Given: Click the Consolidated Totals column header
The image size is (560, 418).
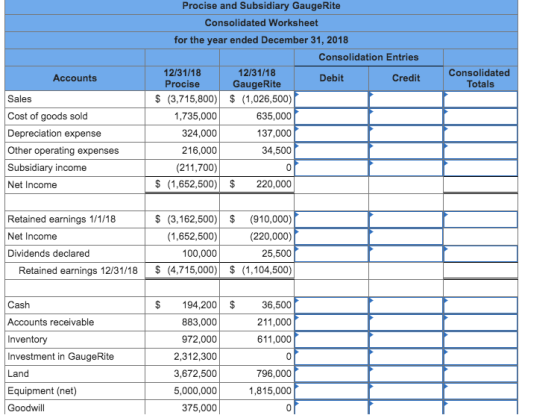Looking at the screenshot, I should pyautogui.click(x=480, y=78).
